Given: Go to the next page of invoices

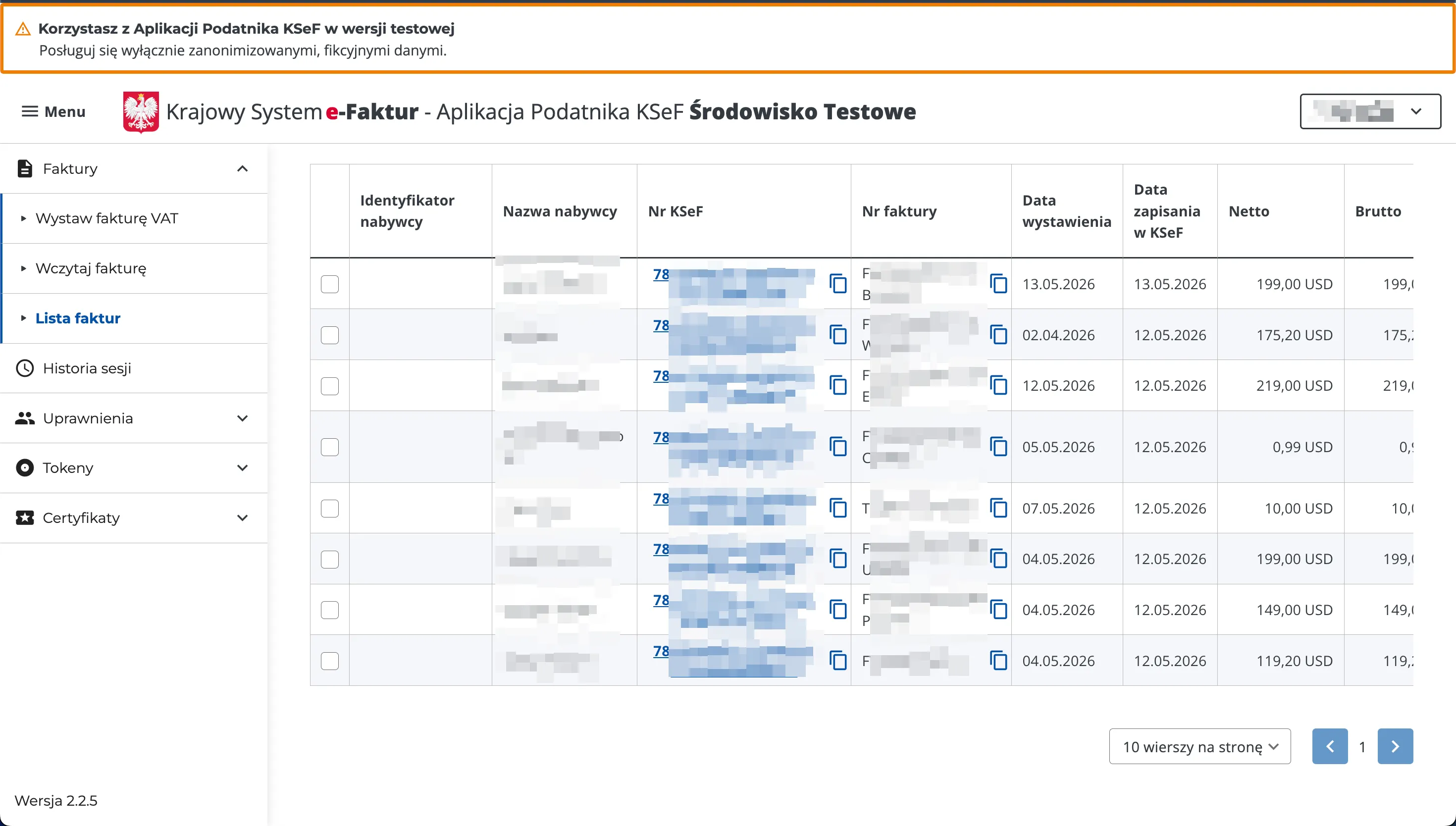Looking at the screenshot, I should tap(1395, 746).
